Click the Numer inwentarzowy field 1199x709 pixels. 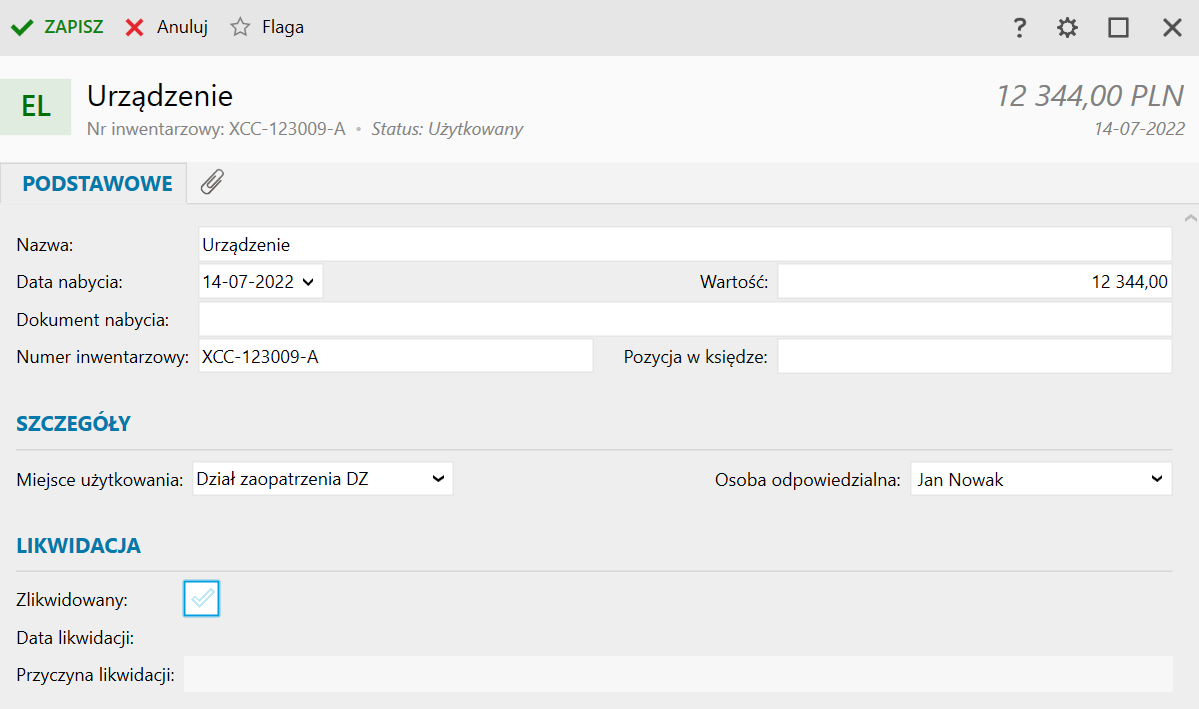tap(395, 356)
